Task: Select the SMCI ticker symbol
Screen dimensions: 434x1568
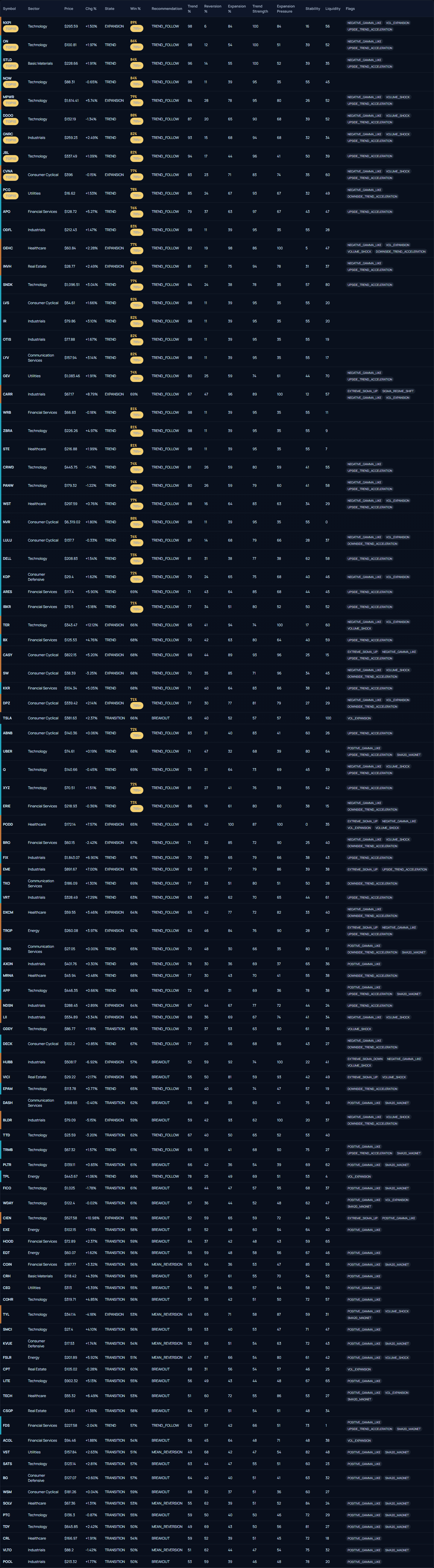Action: 7,1329
